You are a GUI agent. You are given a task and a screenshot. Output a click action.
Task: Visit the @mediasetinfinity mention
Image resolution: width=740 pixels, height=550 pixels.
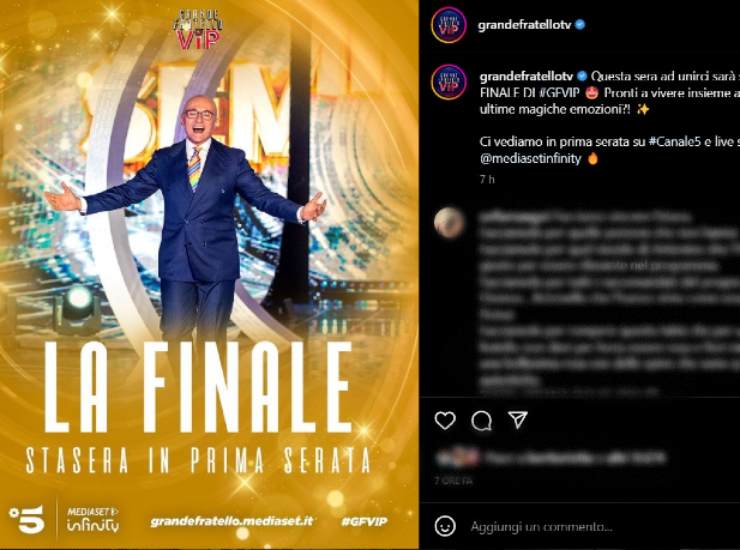point(530,158)
